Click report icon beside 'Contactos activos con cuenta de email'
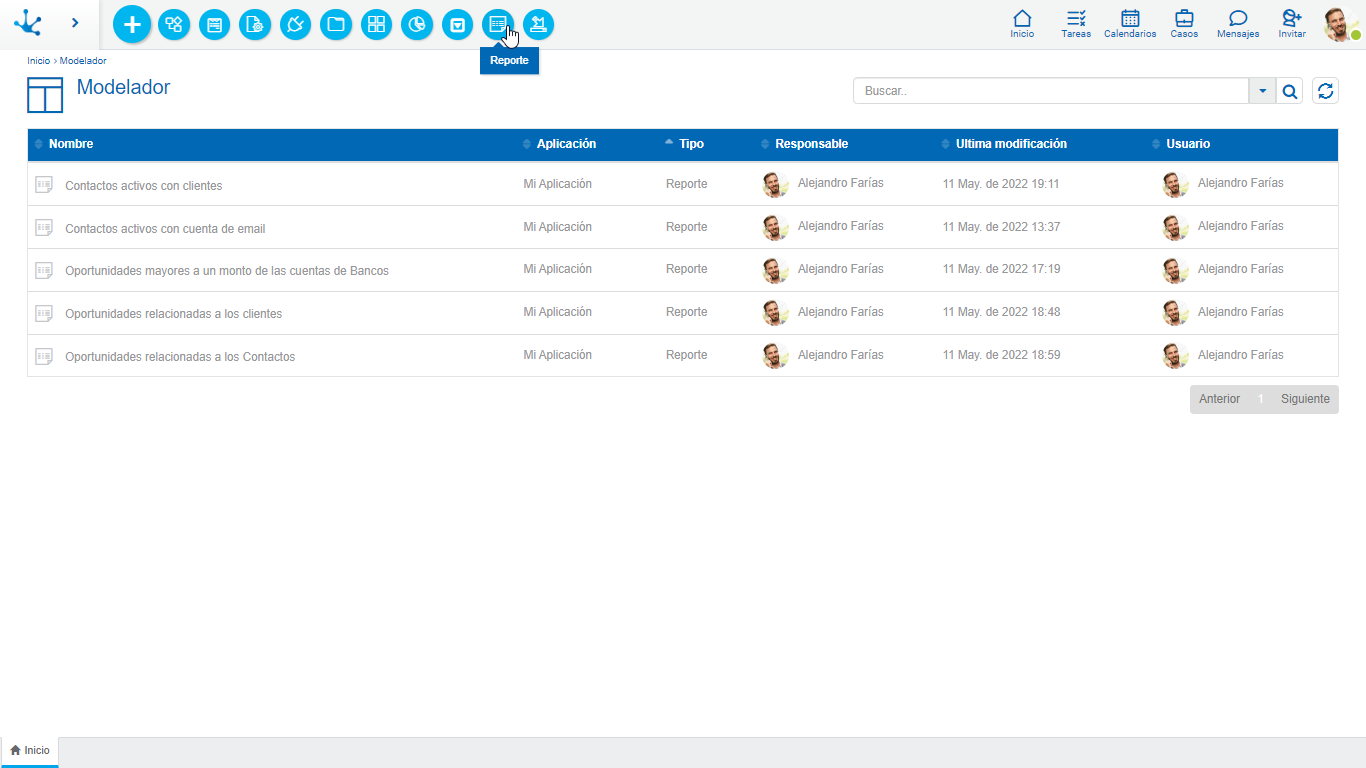Screen dimensions: 1366x768 pyautogui.click(x=44, y=227)
